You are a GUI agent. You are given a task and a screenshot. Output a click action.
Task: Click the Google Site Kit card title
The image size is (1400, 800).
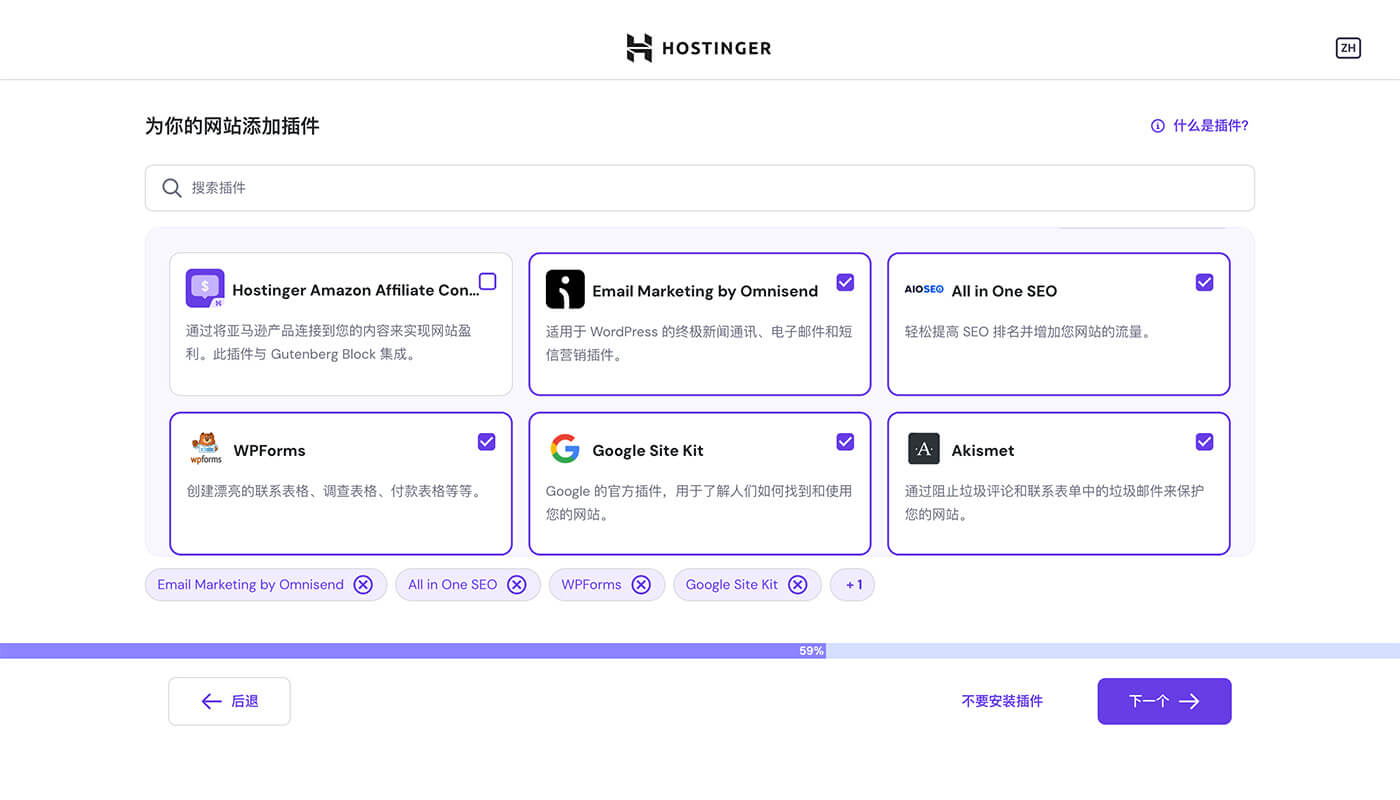coord(648,451)
